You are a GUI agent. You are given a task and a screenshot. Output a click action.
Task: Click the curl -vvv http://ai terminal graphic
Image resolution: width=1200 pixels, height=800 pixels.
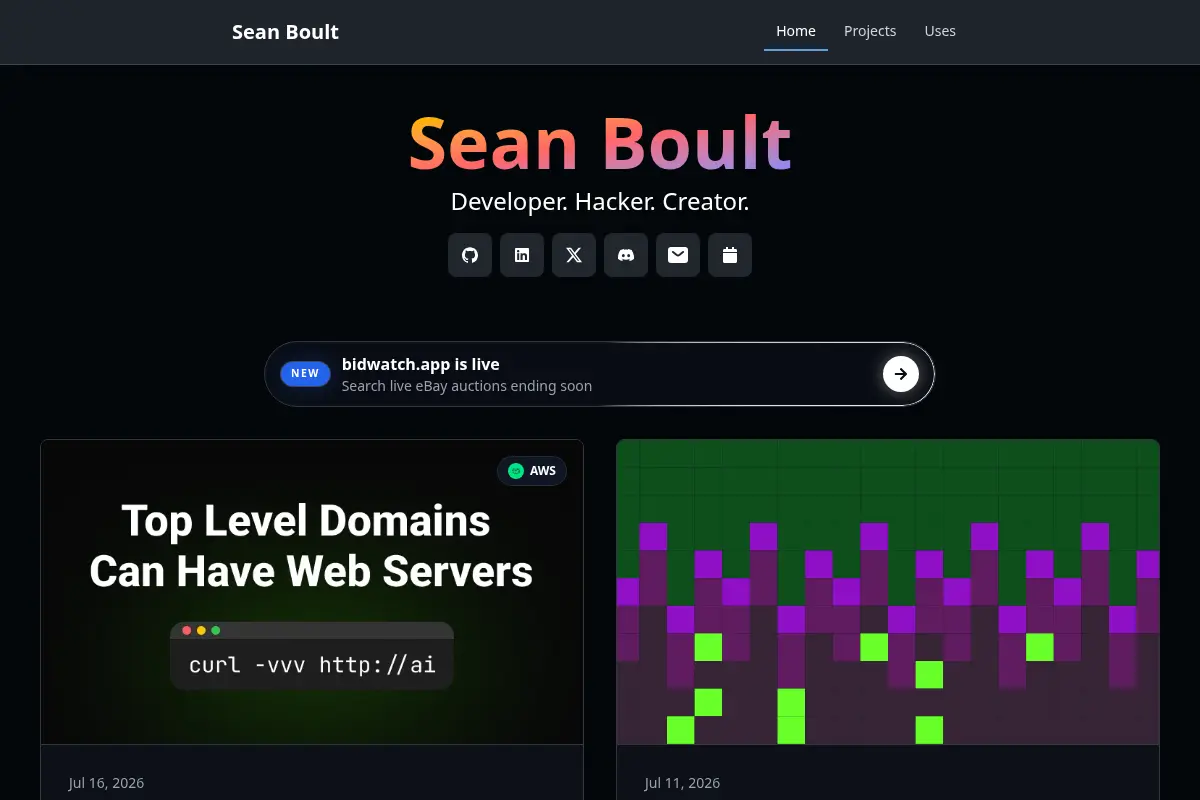[312, 656]
